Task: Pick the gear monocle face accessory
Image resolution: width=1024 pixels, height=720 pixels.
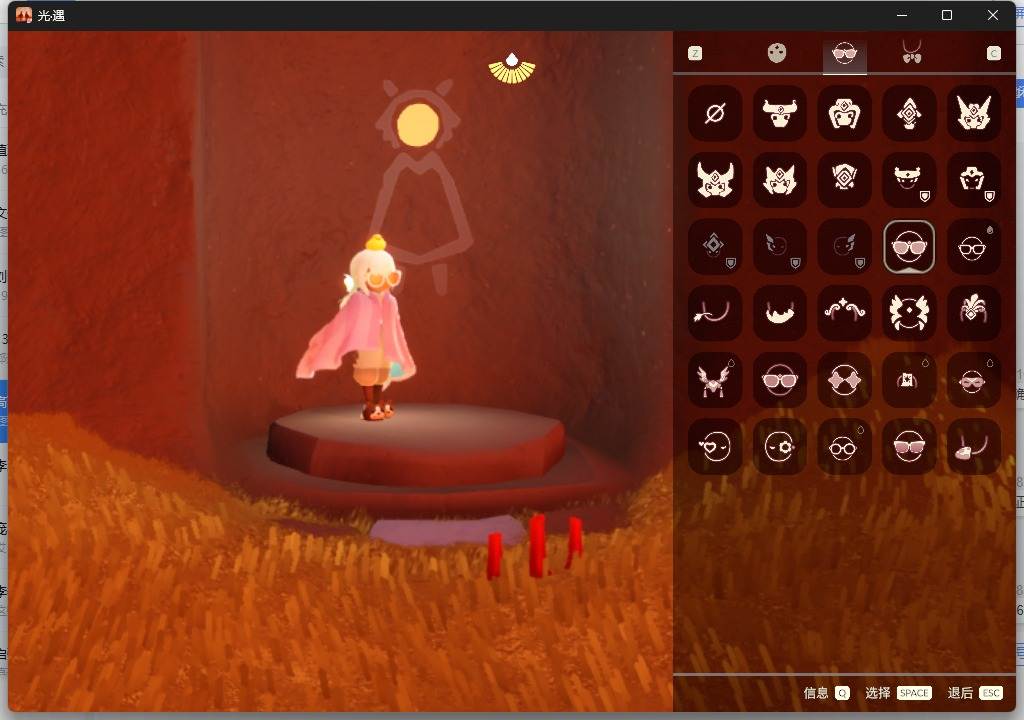Action: [780, 446]
